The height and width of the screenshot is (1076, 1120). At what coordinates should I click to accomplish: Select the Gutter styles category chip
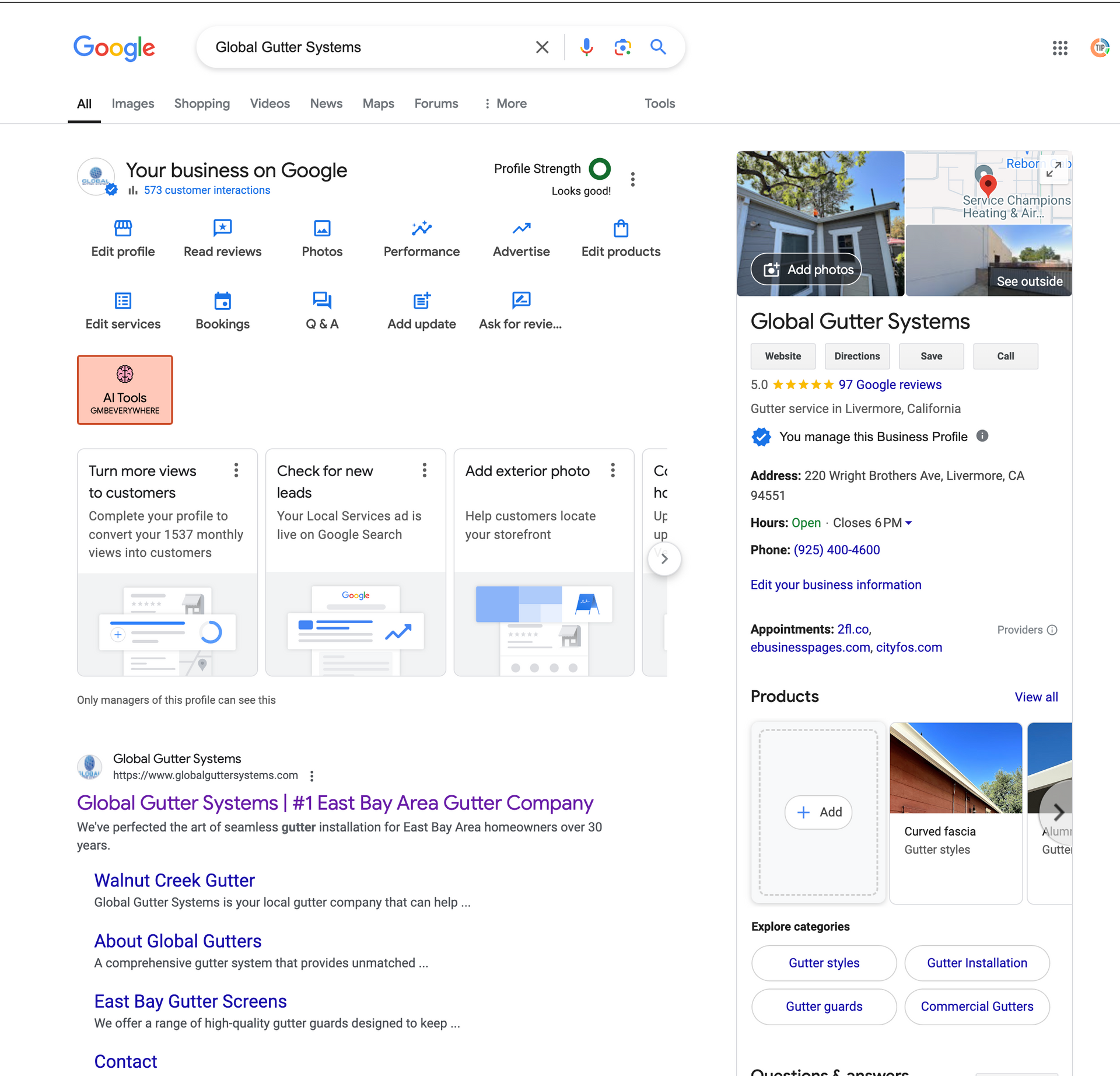pyautogui.click(x=824, y=963)
